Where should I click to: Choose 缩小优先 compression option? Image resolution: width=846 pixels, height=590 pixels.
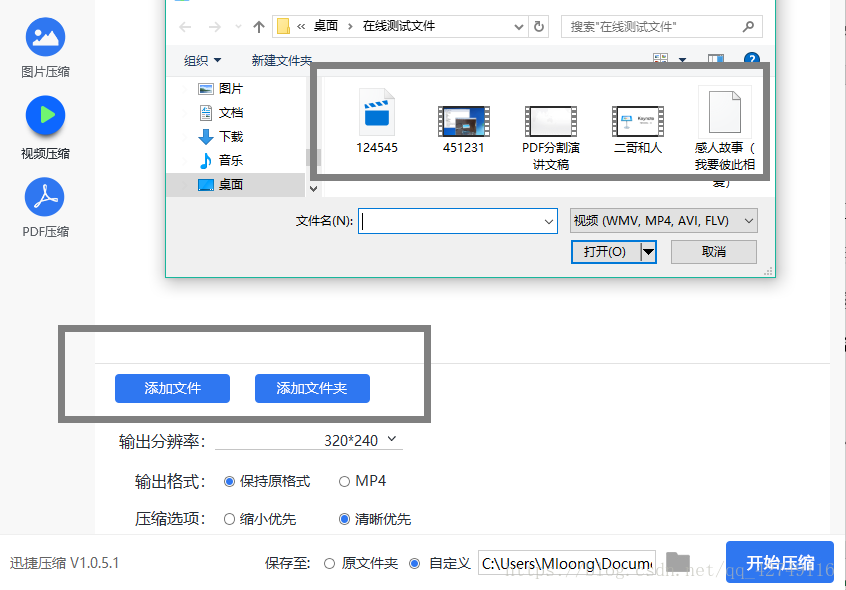click(x=260, y=519)
